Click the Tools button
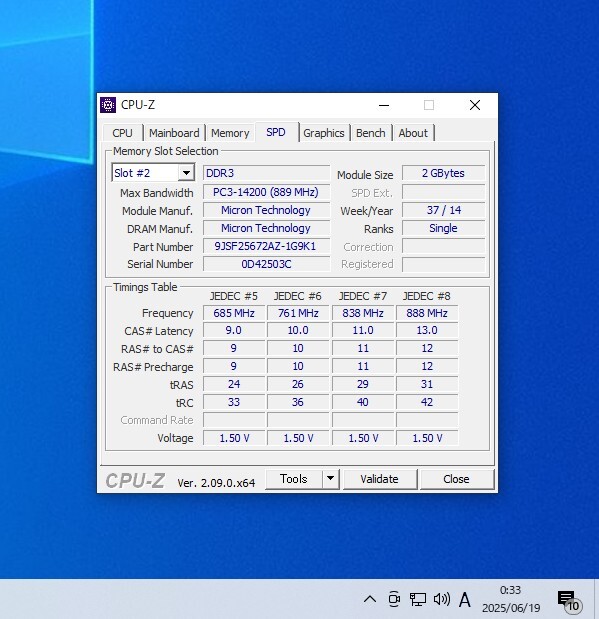Screen dimensions: 599x619 point(294,479)
